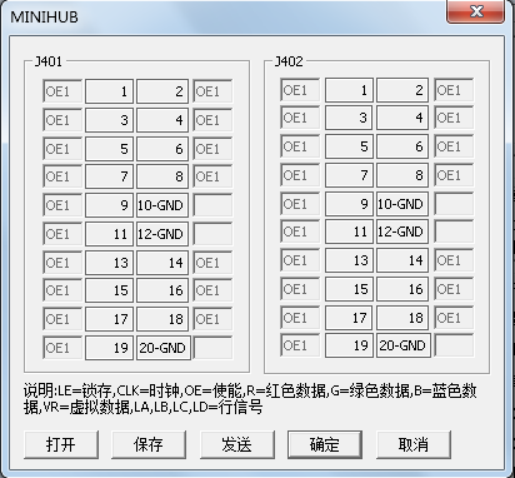Click the 发送 (Send) button
This screenshot has width=515, height=478.
point(237,445)
